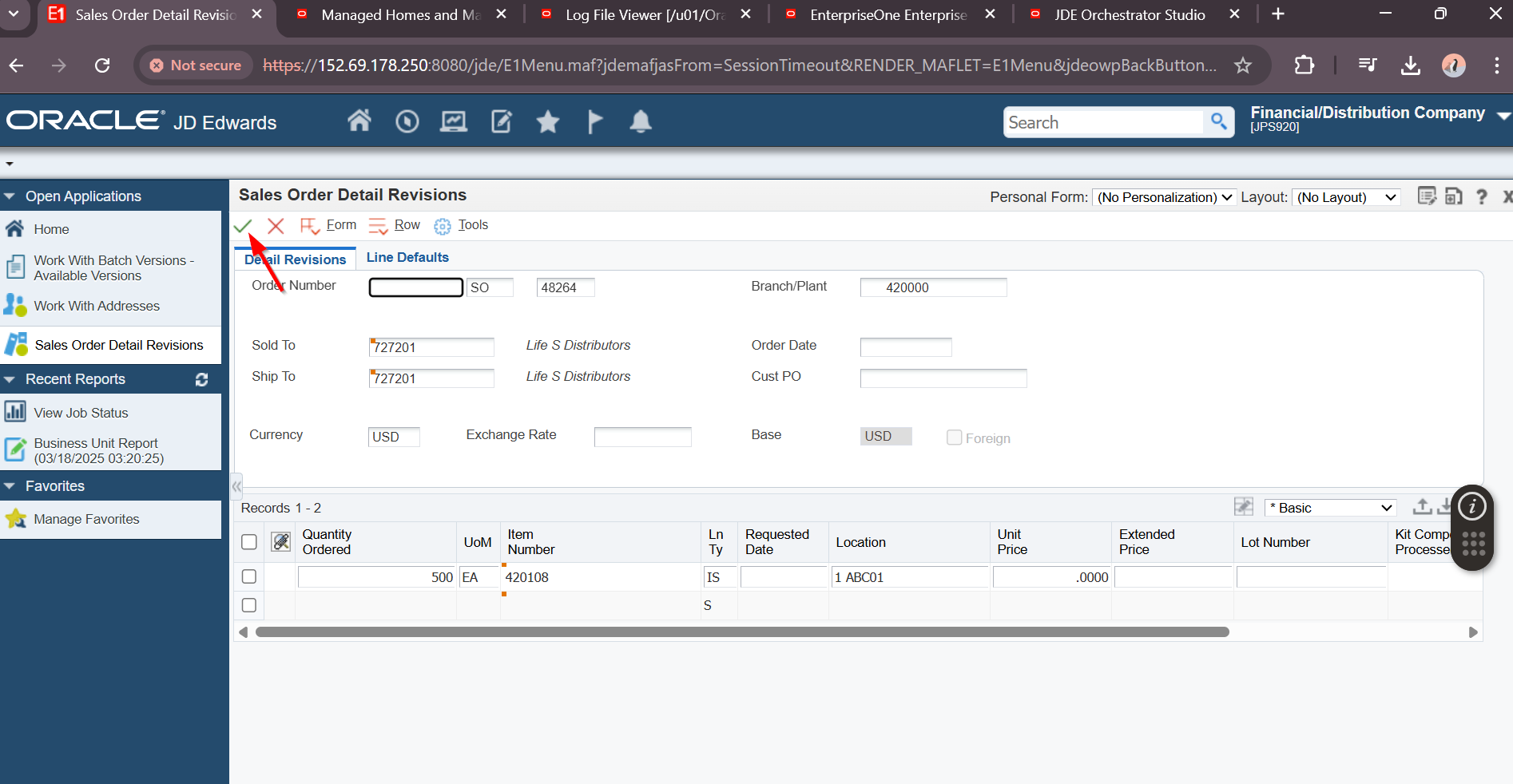Screen dimensions: 1513x784
Task: Click the notifications bell icon
Action: (641, 122)
